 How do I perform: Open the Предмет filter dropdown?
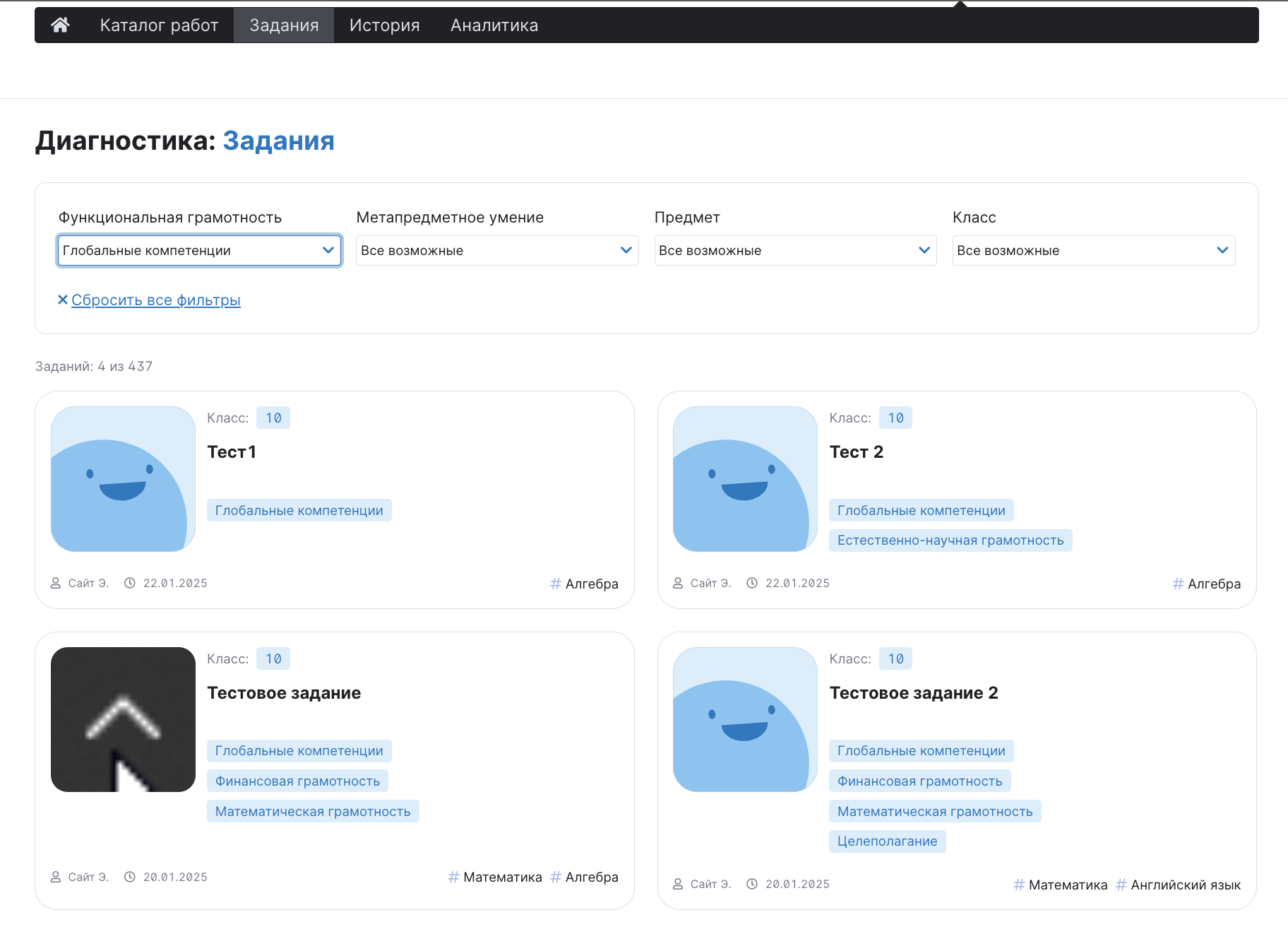pos(795,251)
